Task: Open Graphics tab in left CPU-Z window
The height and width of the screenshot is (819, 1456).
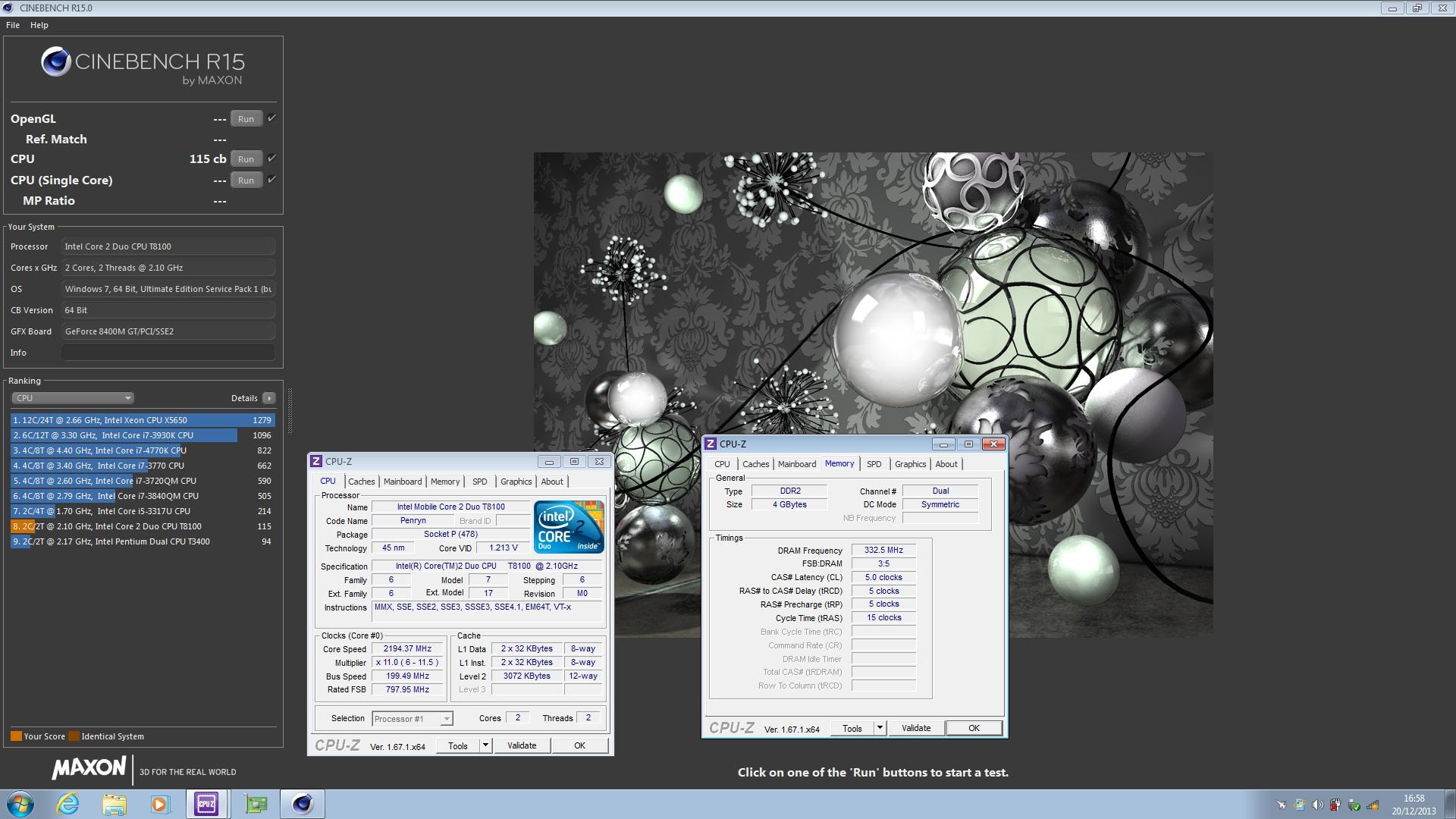Action: [516, 482]
